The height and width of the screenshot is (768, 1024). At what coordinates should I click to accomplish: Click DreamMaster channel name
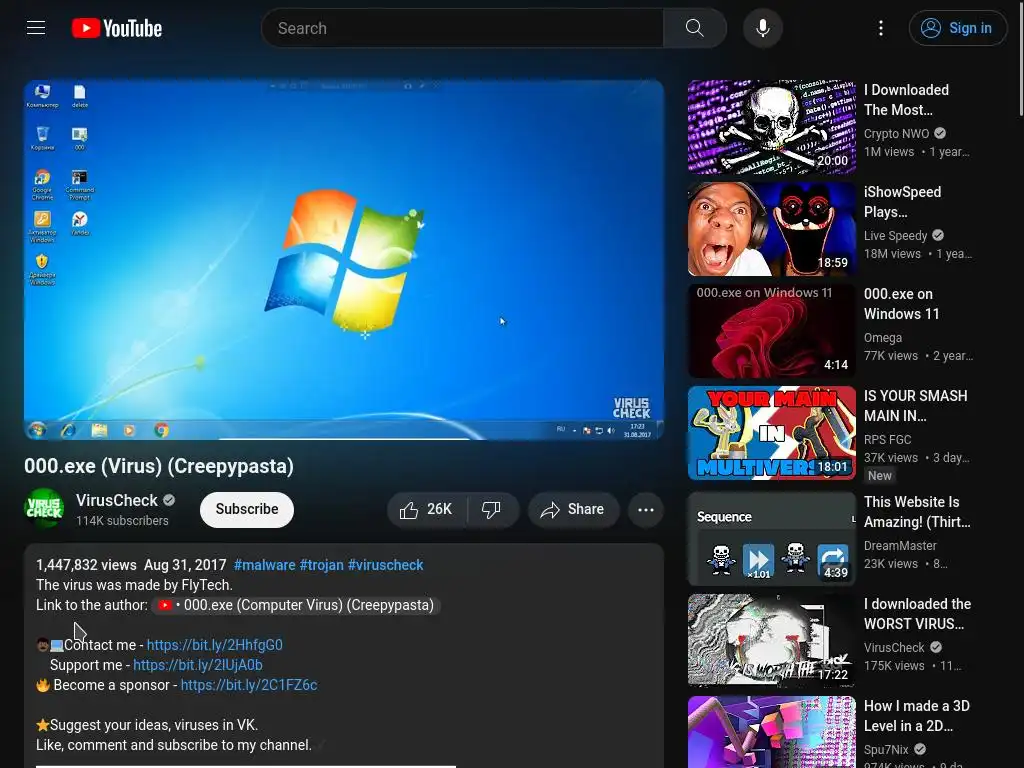(x=900, y=545)
